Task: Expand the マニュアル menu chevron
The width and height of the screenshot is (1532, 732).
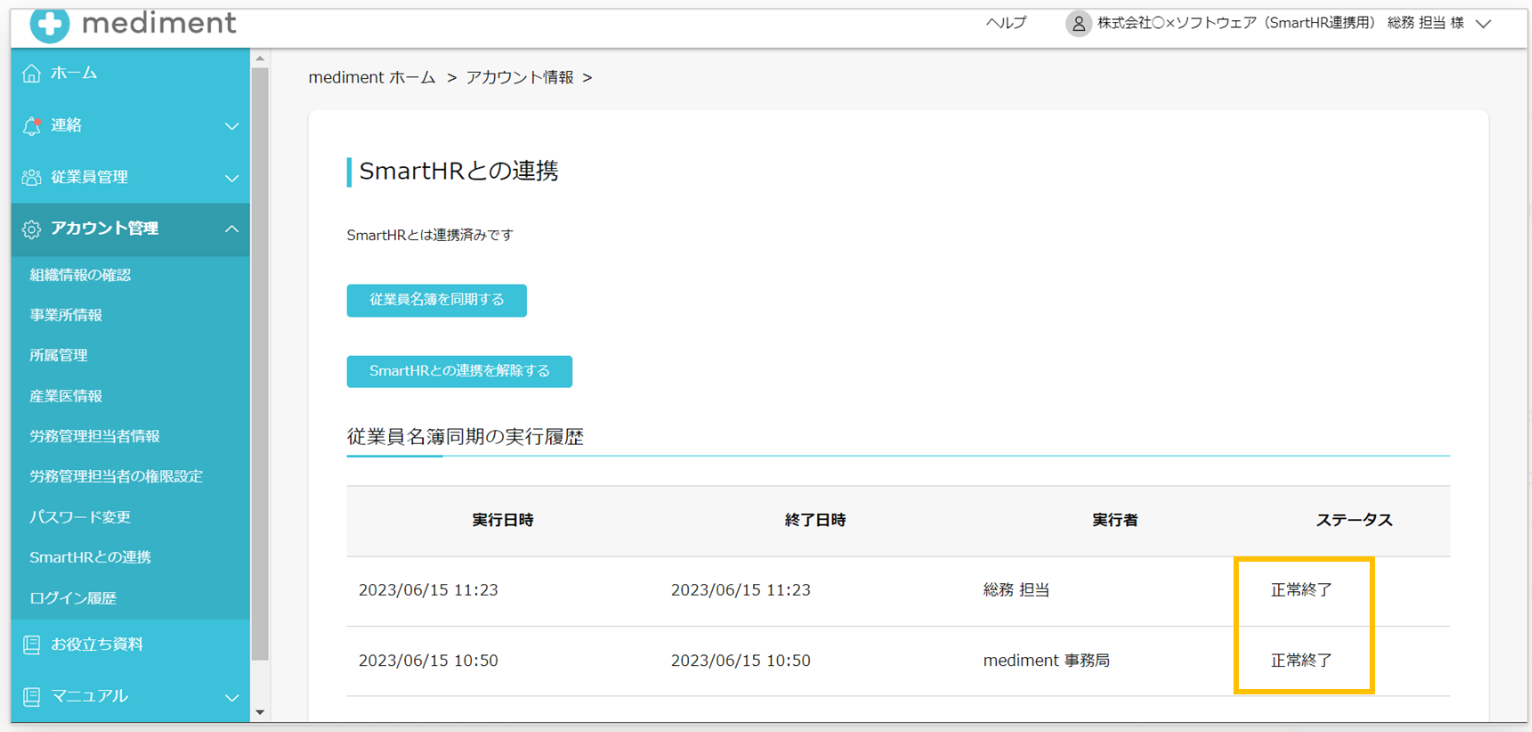Action: point(232,697)
